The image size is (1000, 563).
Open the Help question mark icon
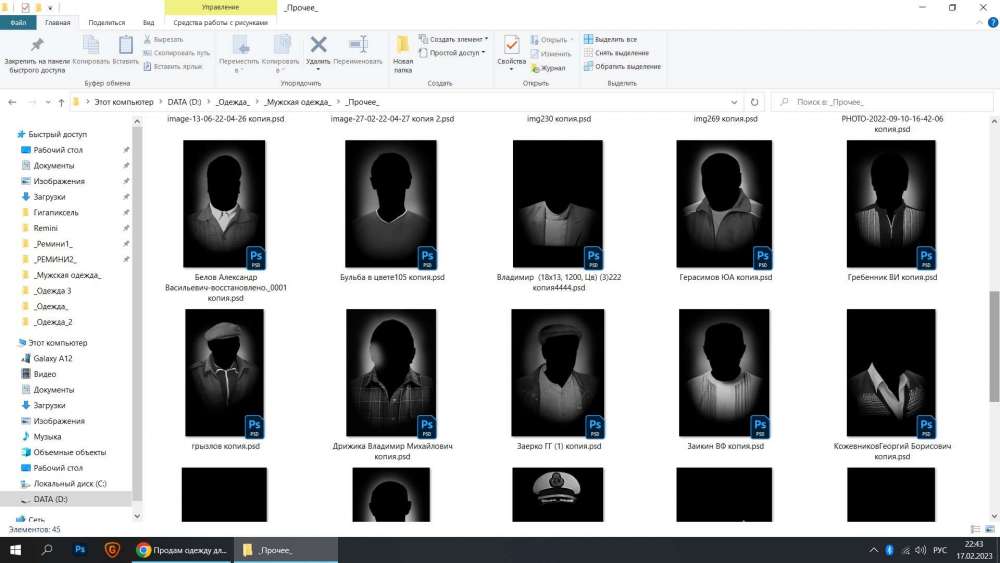(x=992, y=22)
